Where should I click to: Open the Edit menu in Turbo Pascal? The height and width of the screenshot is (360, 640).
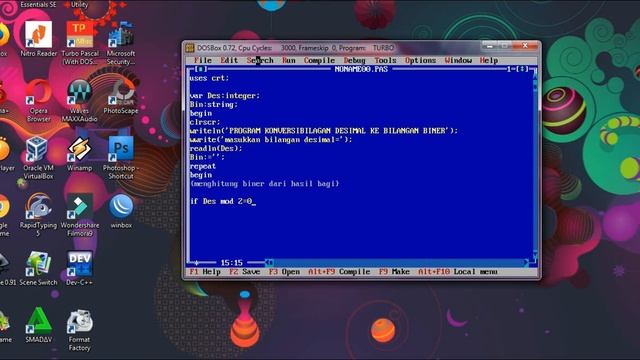click(x=229, y=60)
